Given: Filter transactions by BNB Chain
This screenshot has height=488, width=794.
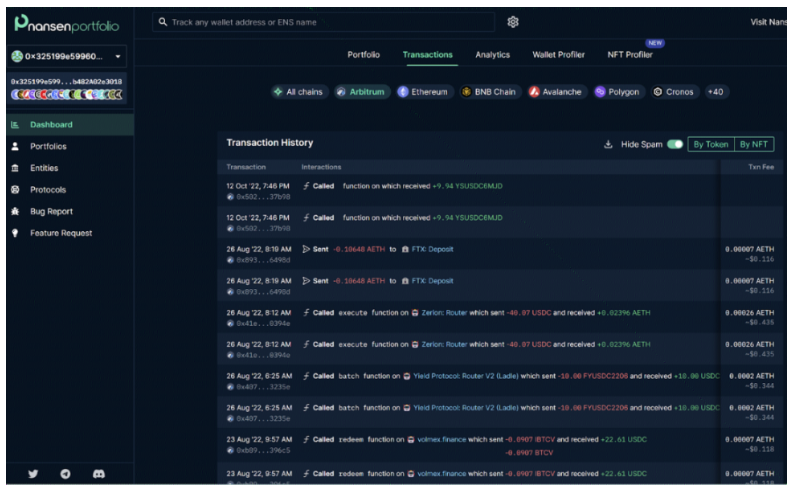Looking at the screenshot, I should pyautogui.click(x=490, y=92).
